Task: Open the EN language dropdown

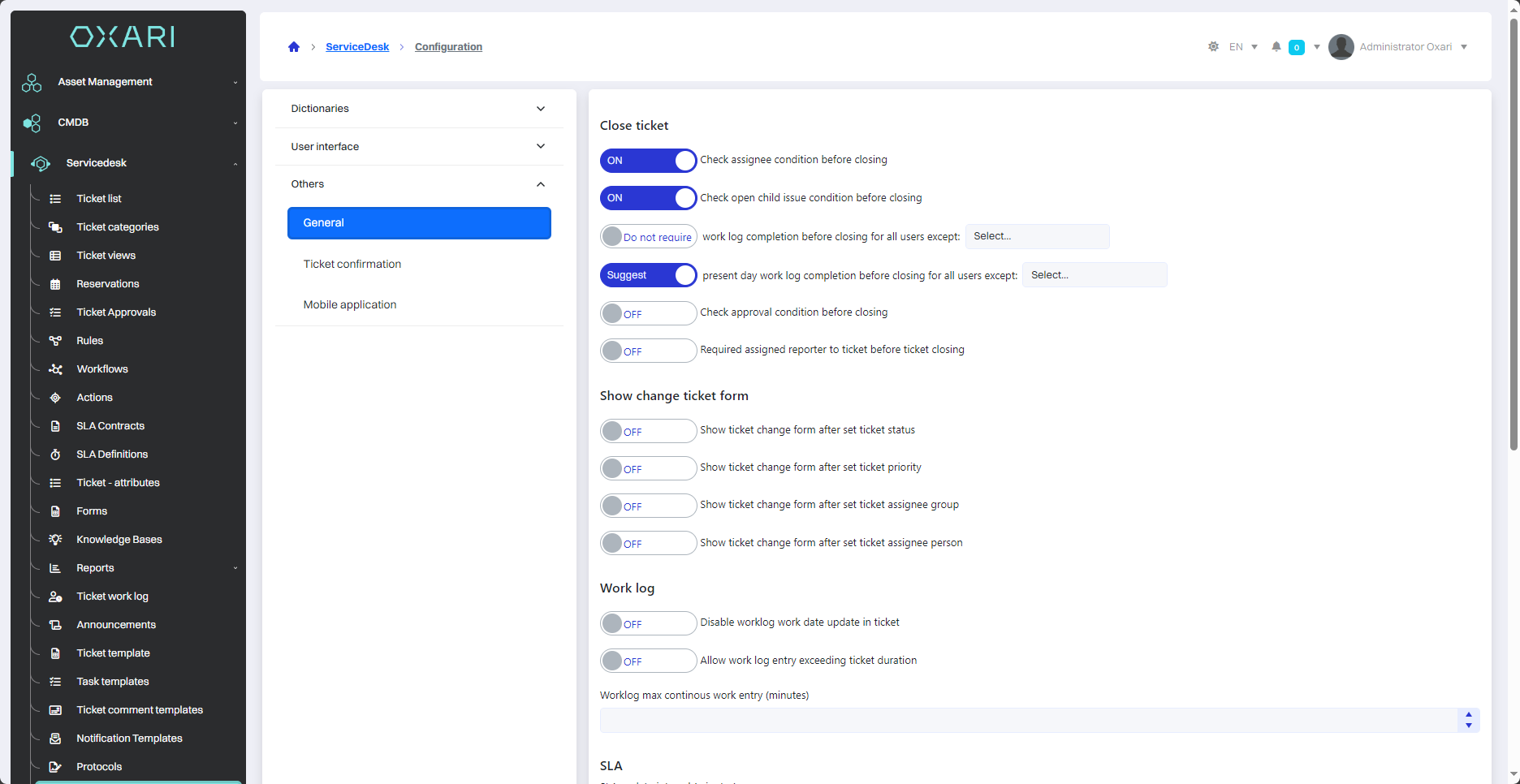Action: pyautogui.click(x=1243, y=47)
